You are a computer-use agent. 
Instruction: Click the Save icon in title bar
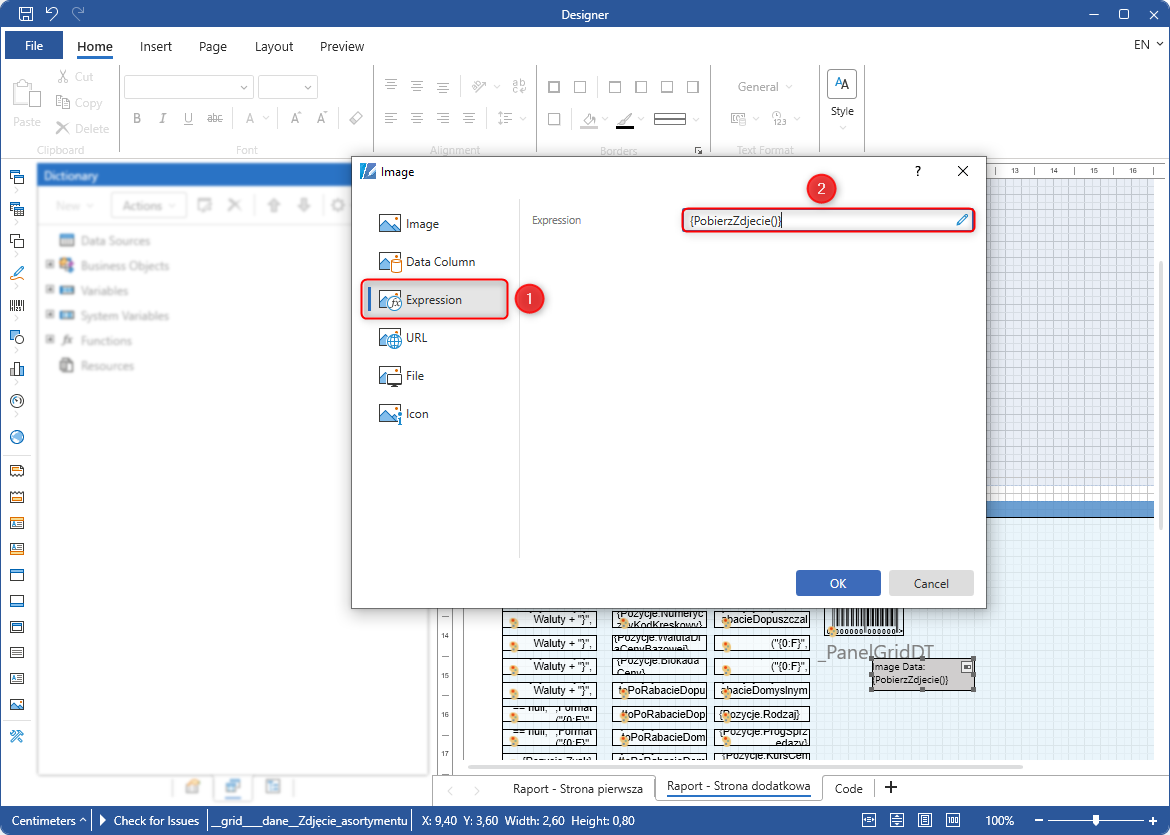(x=26, y=14)
